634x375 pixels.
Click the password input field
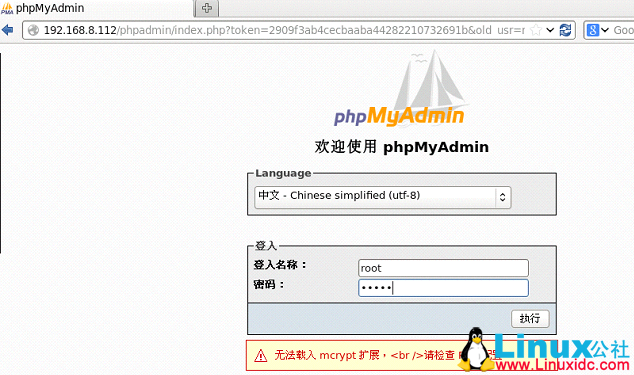(x=443, y=288)
